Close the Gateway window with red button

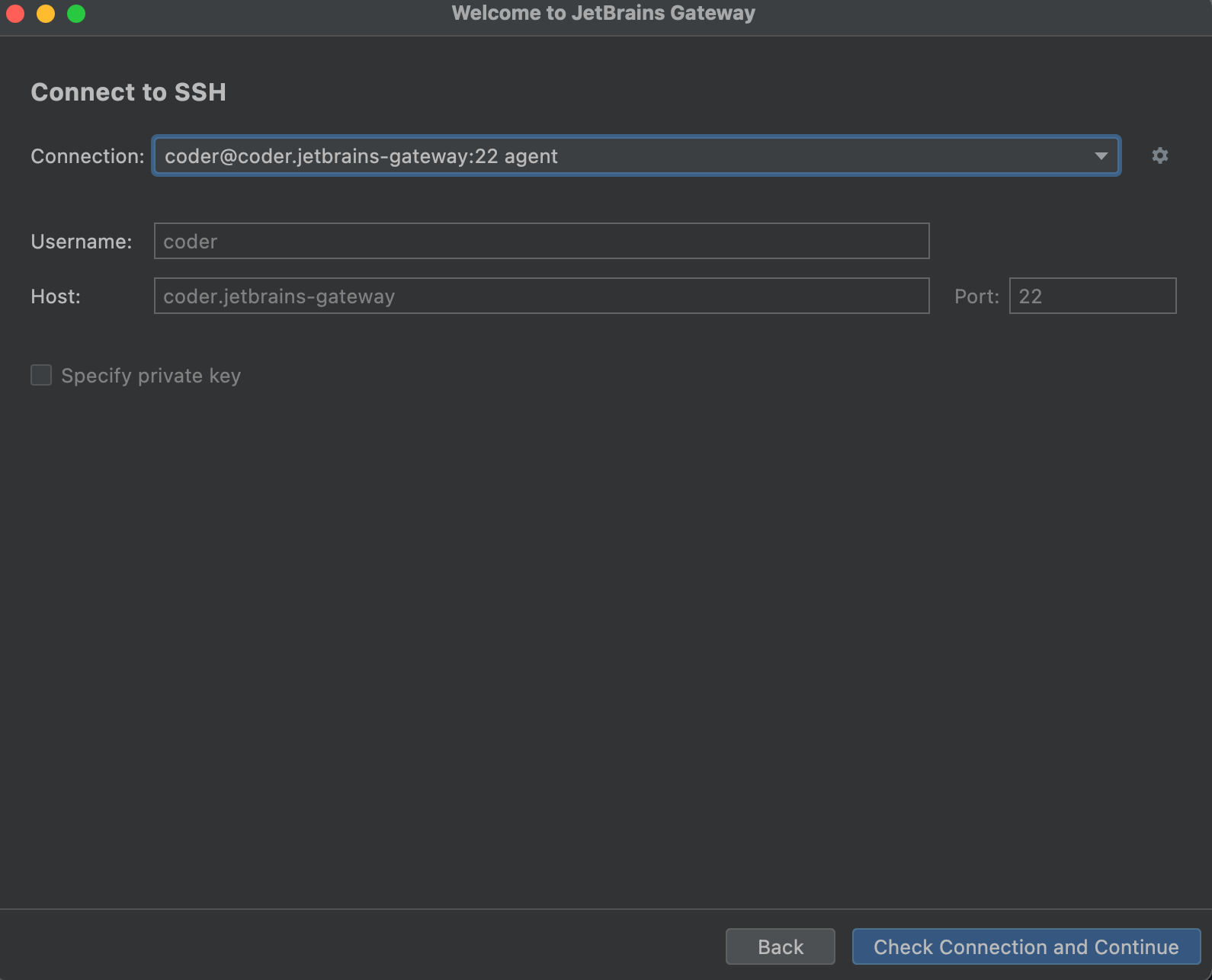(15, 14)
